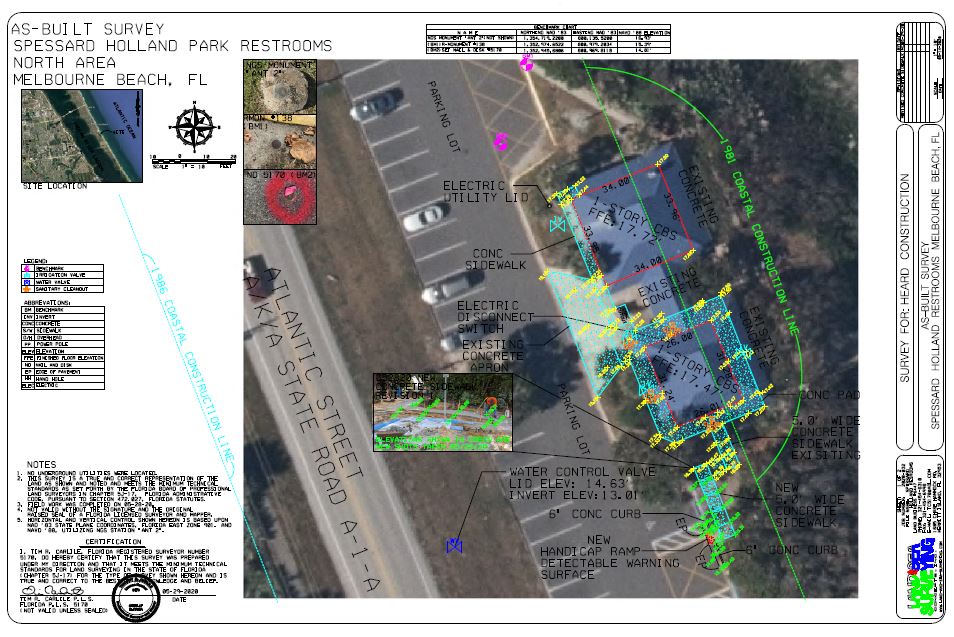The height and width of the screenshot is (637, 954).
Task: Click the "ABBREVIATIONS:" heading
Action: tap(47, 302)
